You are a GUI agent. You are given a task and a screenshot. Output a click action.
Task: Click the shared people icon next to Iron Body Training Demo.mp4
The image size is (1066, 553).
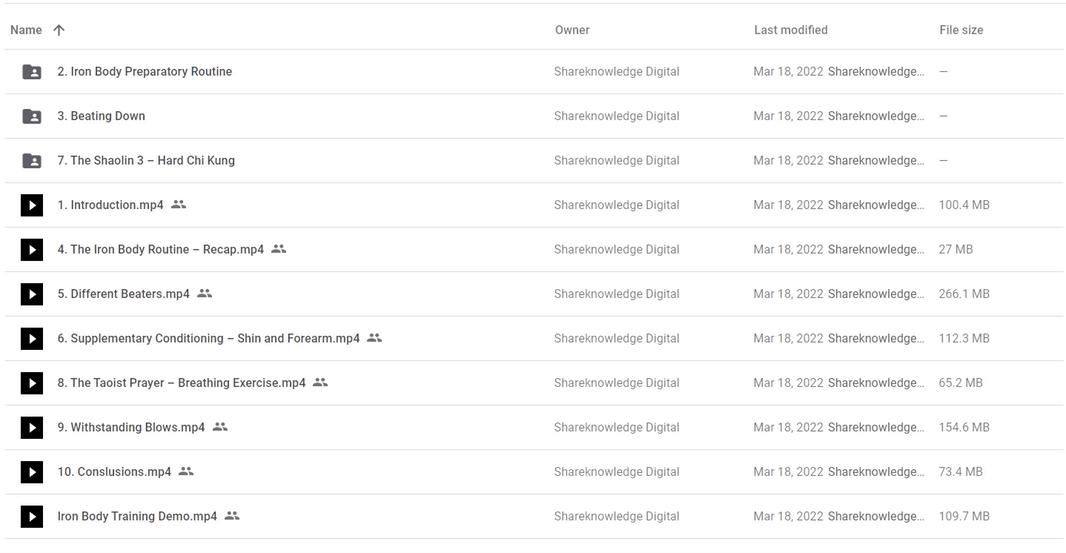tap(232, 516)
